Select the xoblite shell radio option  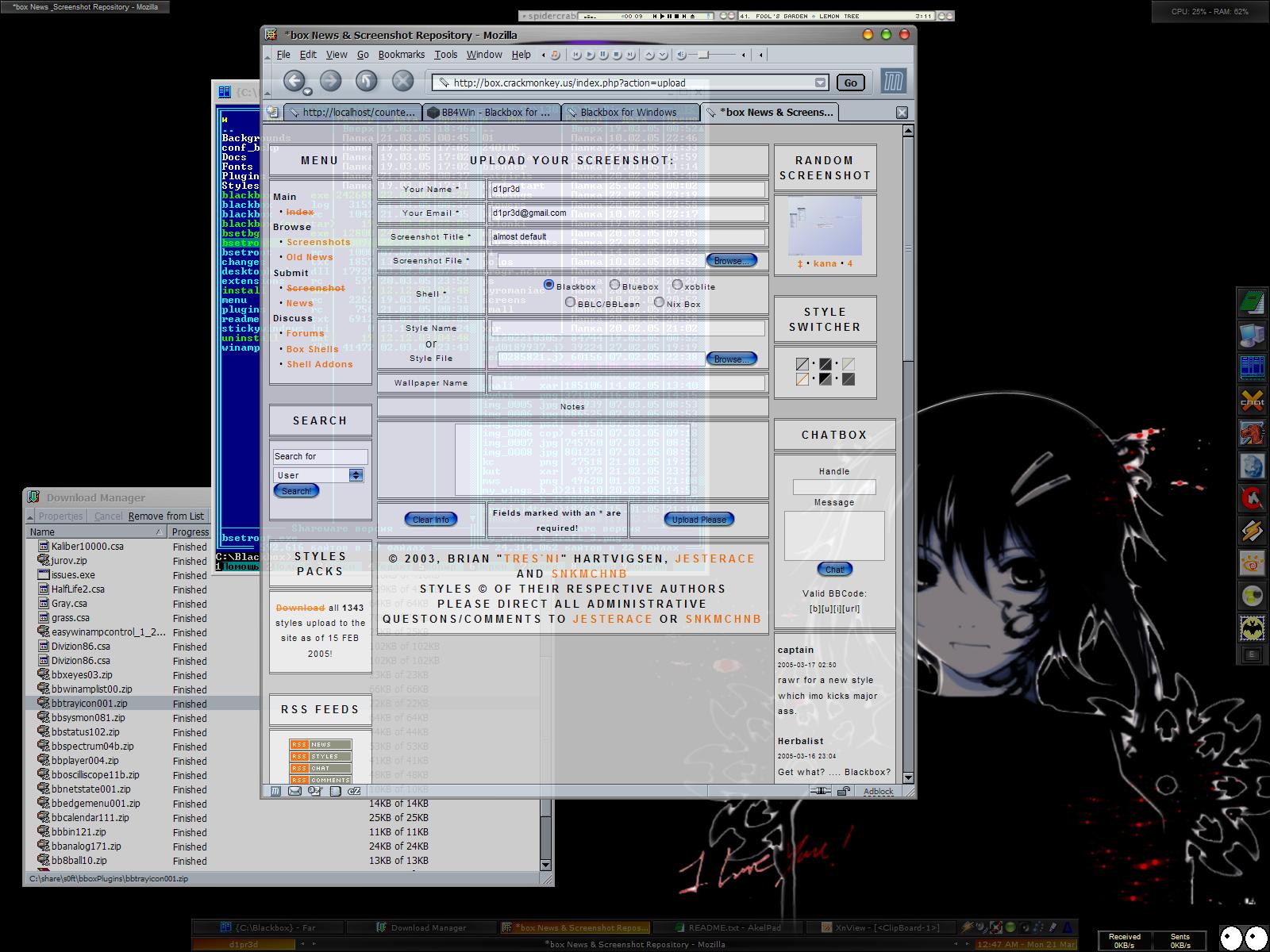click(x=677, y=285)
